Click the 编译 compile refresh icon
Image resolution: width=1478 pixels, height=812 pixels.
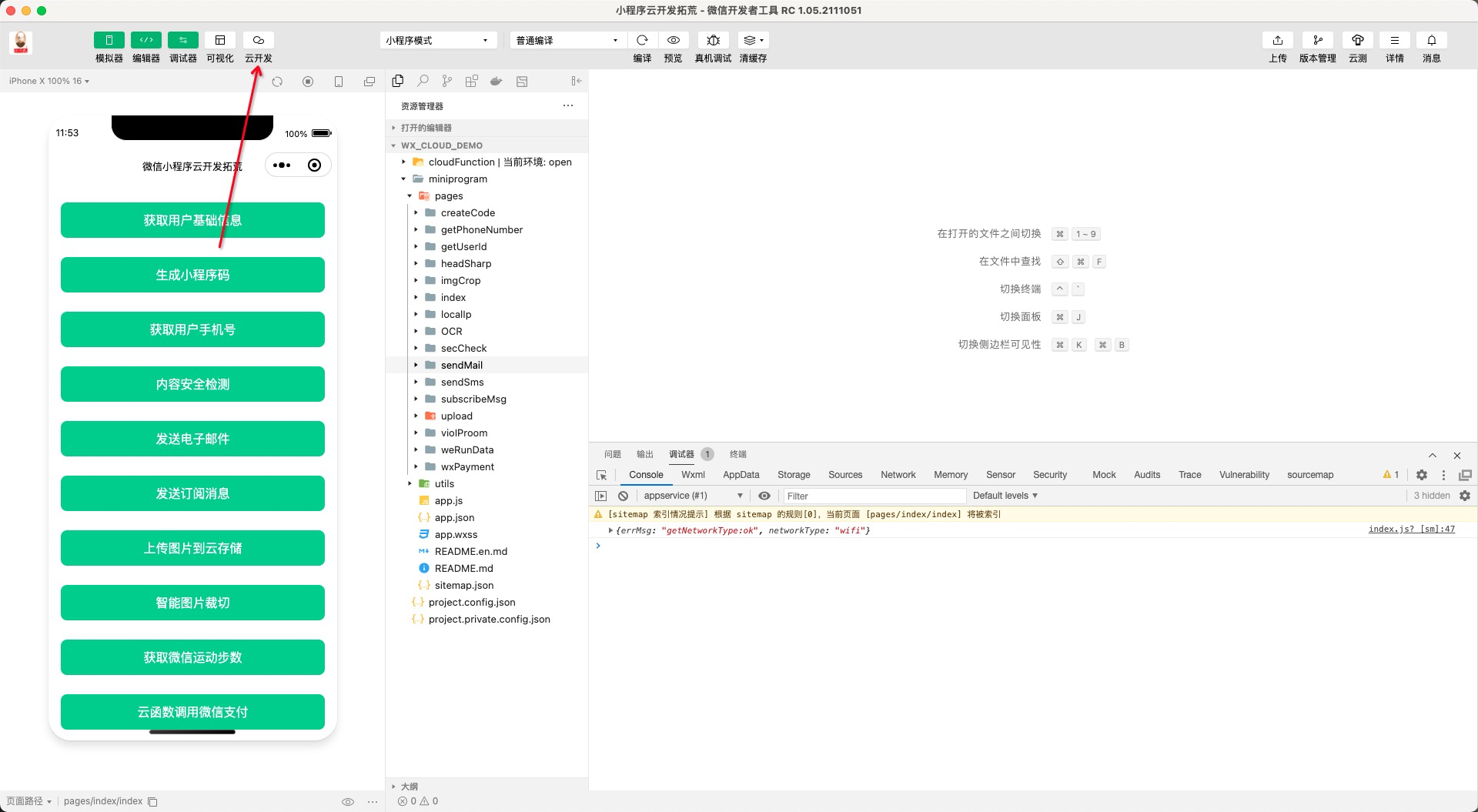[x=642, y=40]
